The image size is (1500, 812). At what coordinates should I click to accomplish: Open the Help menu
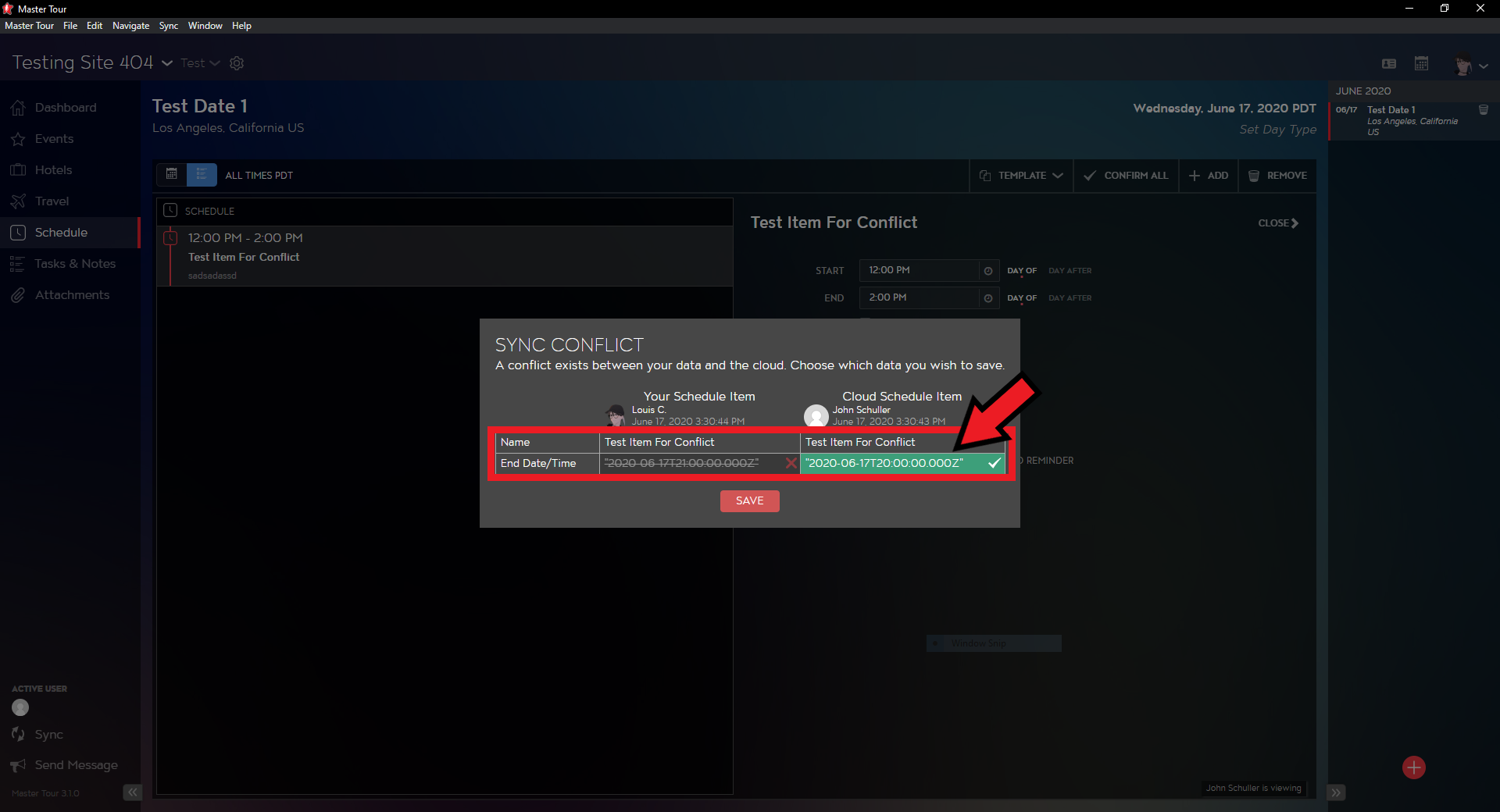[x=241, y=26]
